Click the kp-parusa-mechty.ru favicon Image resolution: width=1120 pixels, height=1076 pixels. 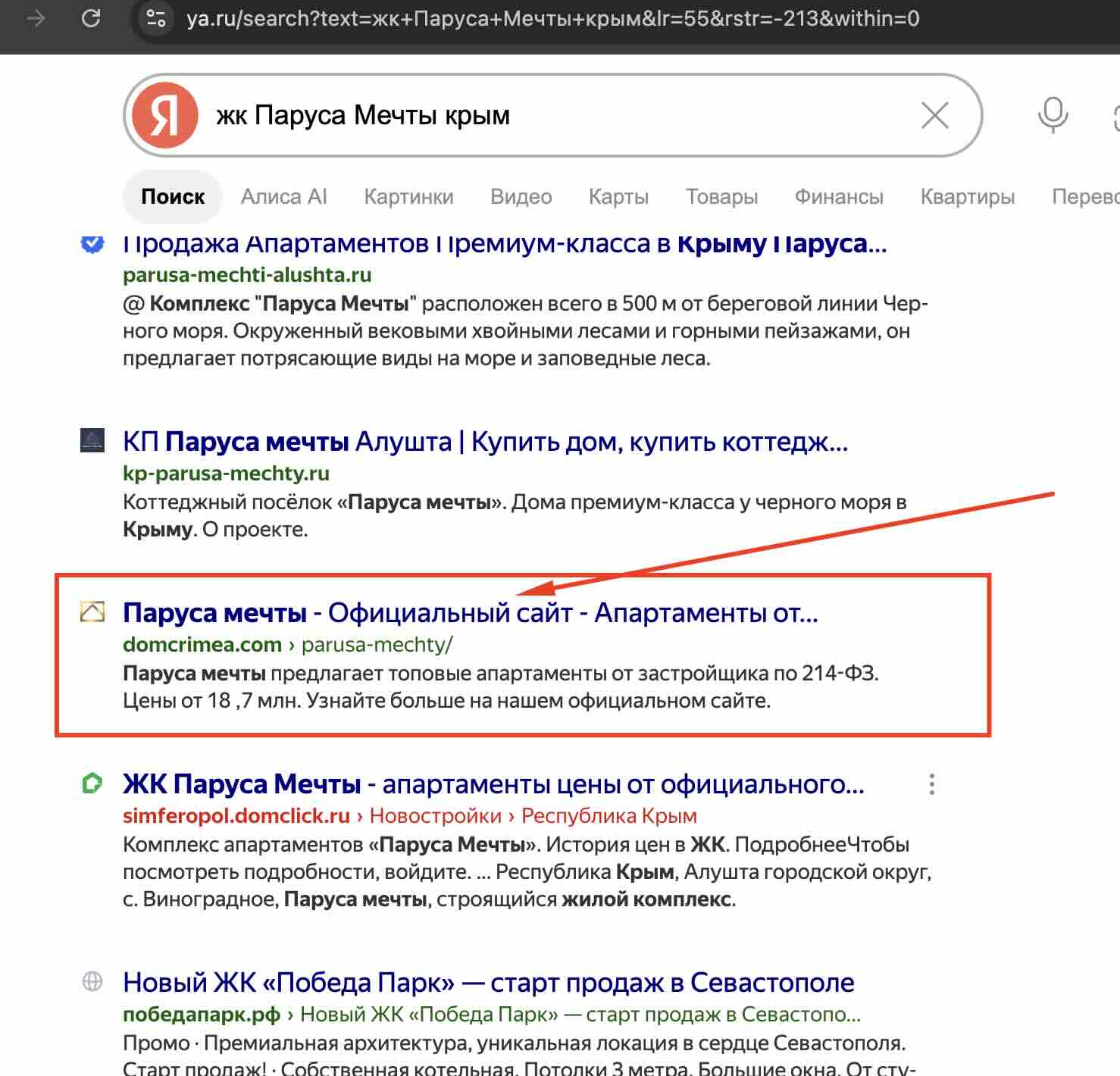tap(92, 440)
